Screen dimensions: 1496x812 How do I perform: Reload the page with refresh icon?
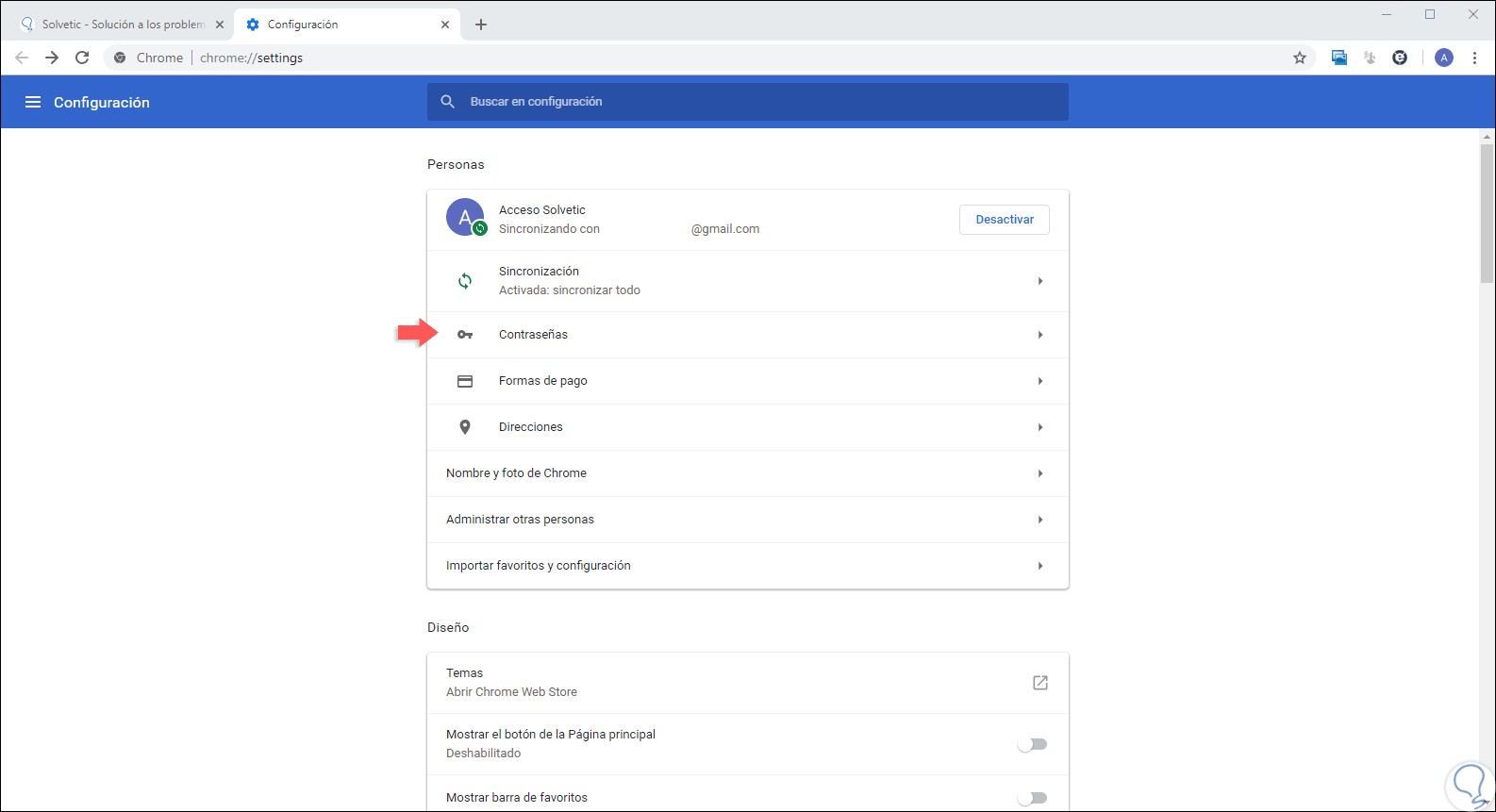pos(82,58)
